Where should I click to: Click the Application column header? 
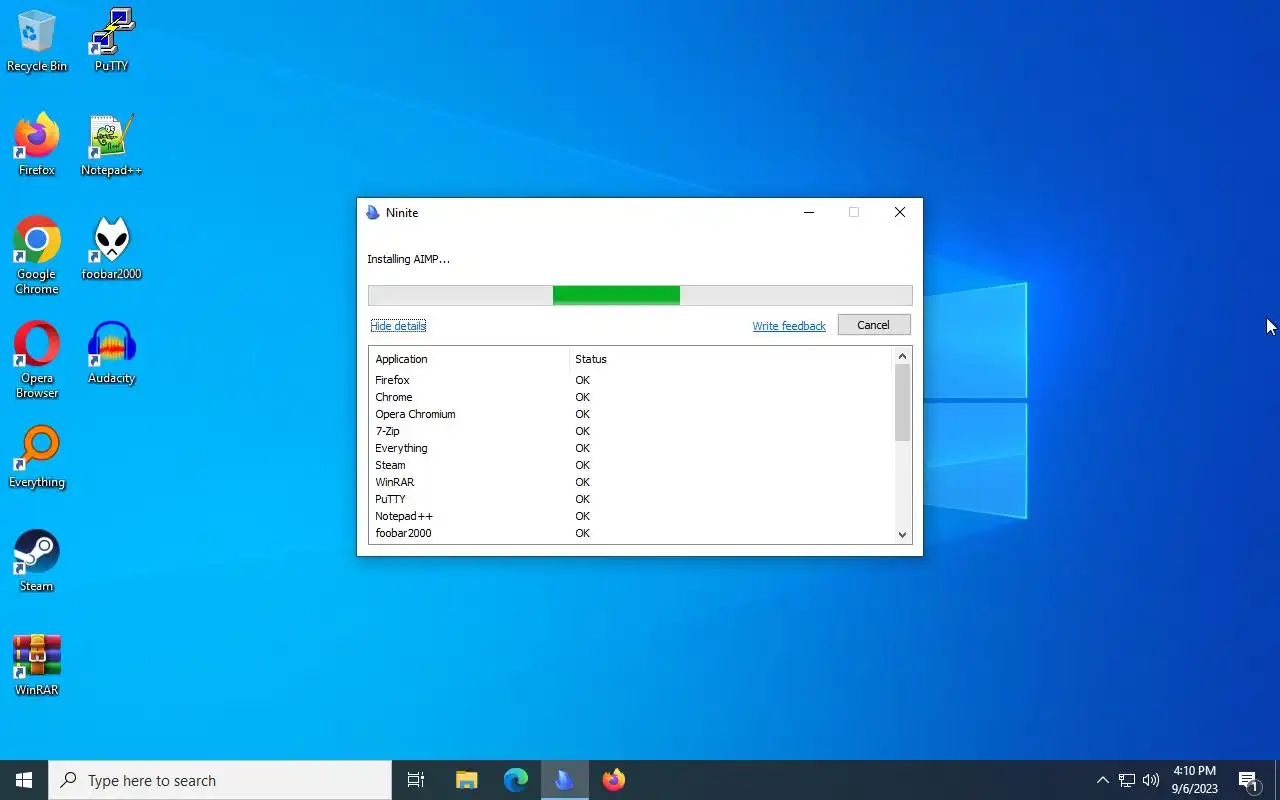(469, 359)
